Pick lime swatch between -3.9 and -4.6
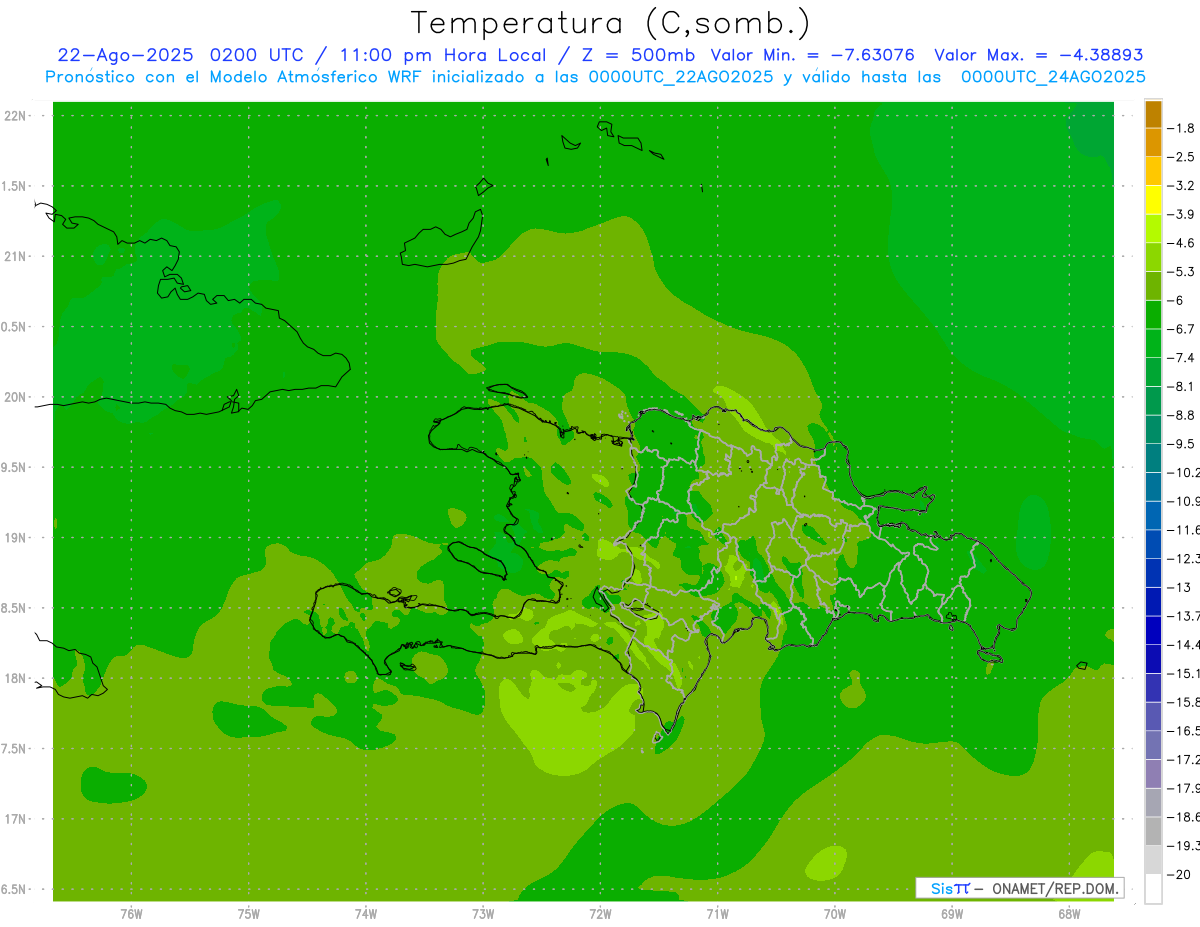1200x927 pixels. (x=1153, y=229)
